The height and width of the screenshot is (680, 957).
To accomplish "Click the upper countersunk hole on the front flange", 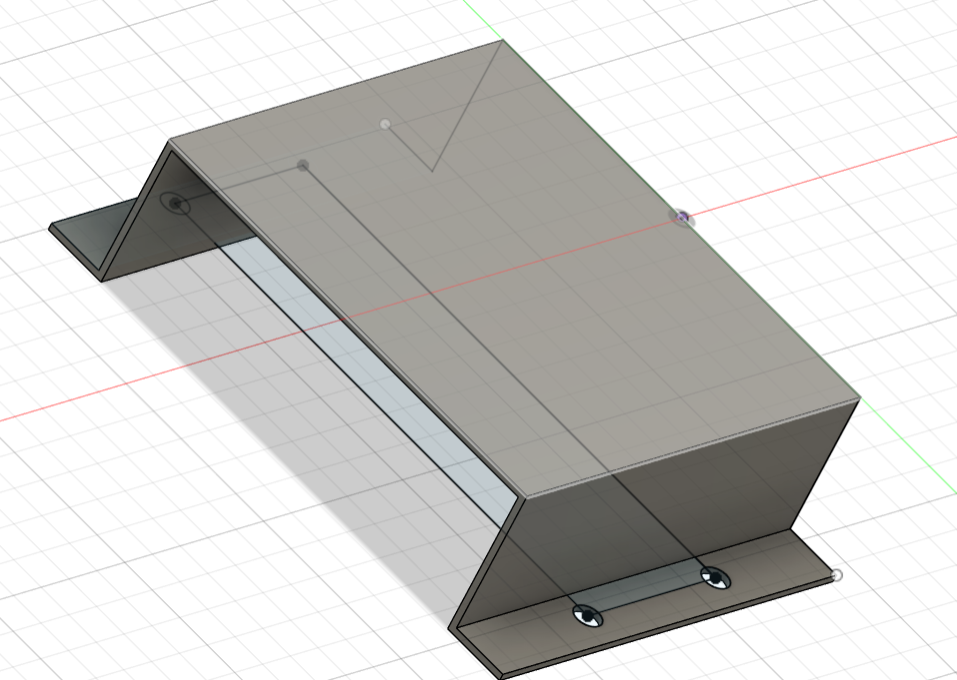I will pos(714,576).
